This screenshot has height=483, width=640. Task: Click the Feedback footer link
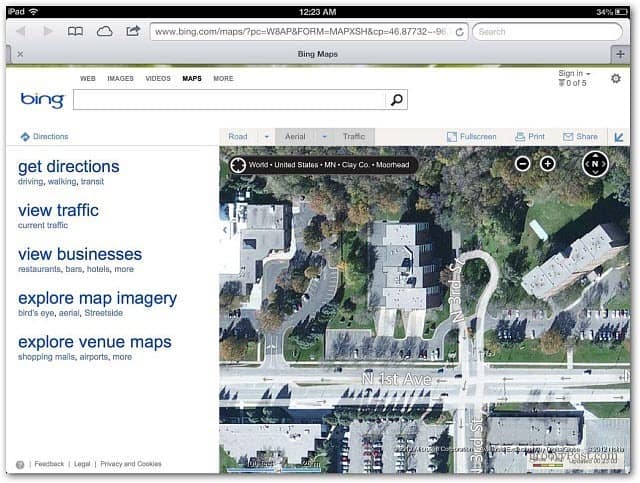click(x=49, y=464)
